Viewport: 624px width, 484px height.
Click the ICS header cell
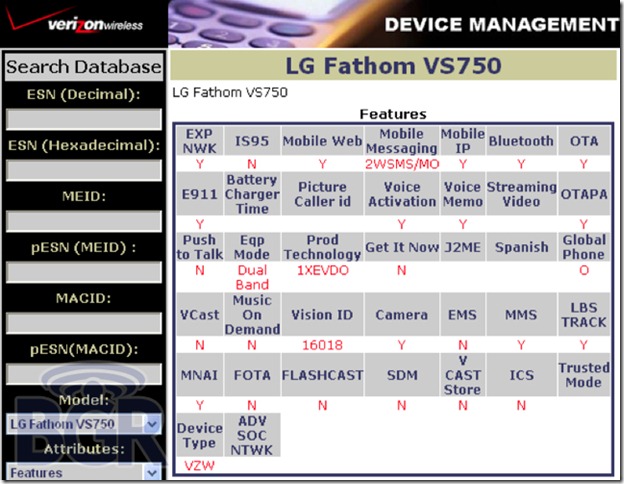click(521, 375)
